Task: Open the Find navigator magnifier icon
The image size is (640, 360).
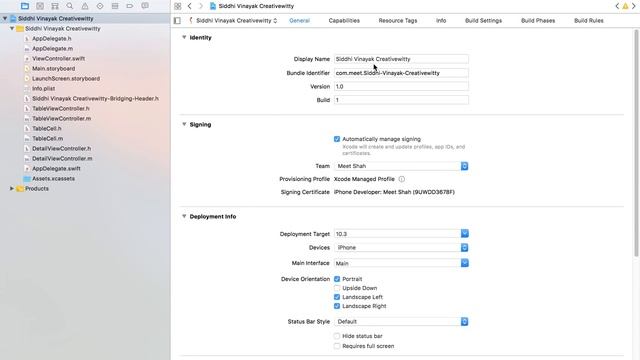Action: tap(70, 6)
